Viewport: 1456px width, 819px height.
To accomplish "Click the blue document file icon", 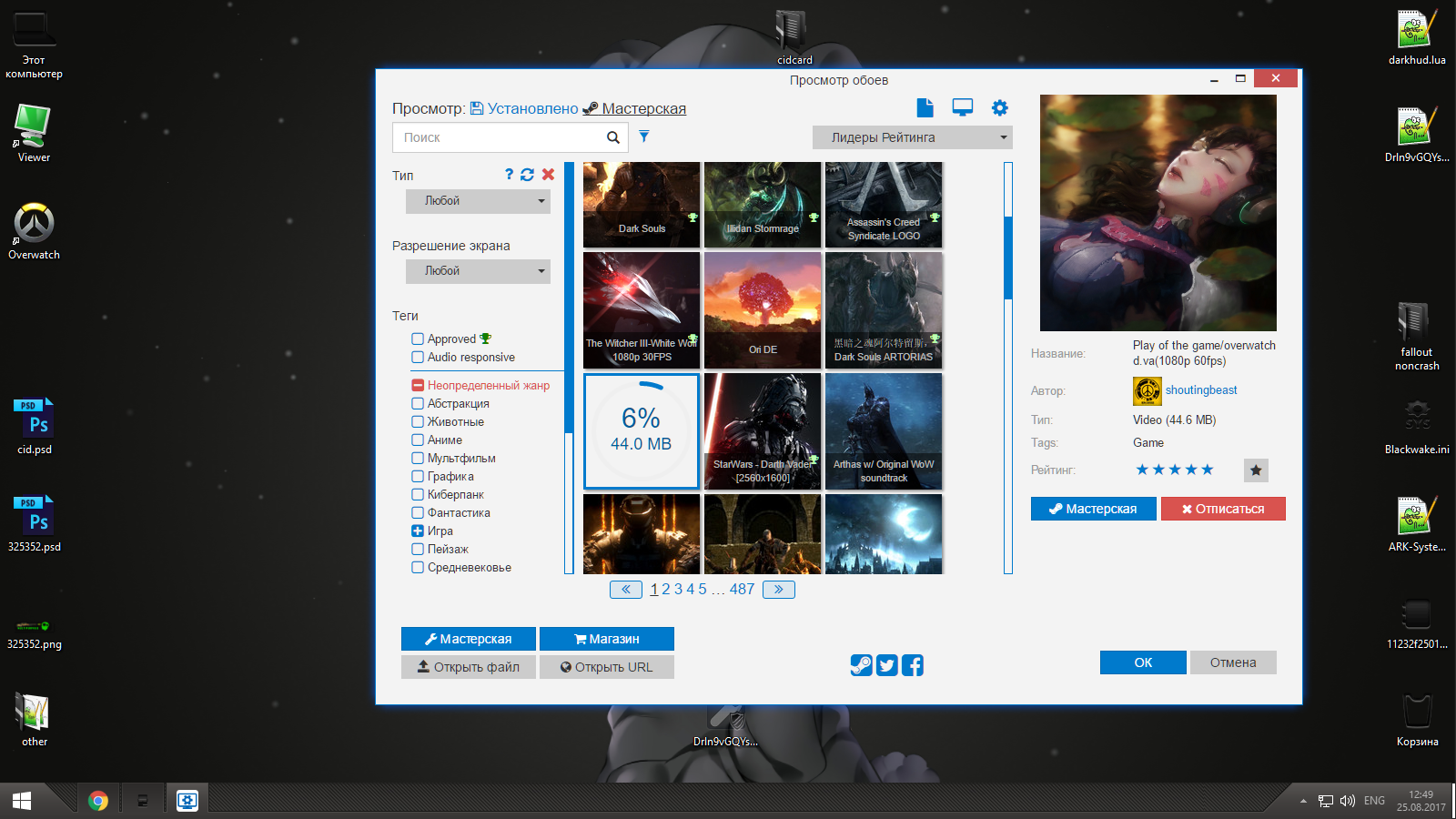I will [925, 108].
